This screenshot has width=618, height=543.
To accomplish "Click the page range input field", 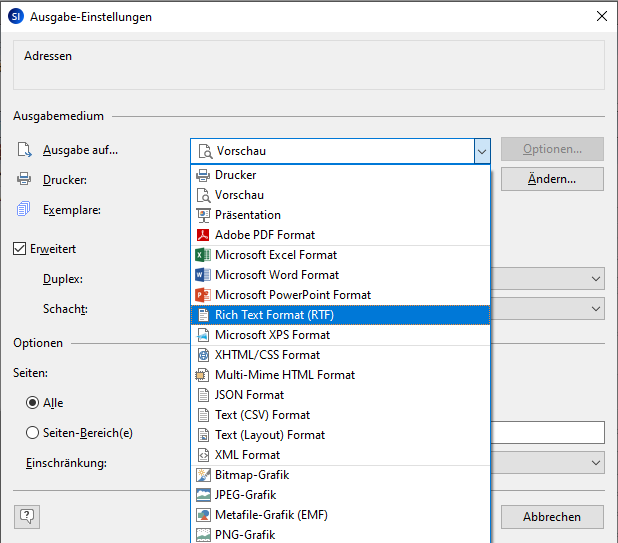I will 548,432.
